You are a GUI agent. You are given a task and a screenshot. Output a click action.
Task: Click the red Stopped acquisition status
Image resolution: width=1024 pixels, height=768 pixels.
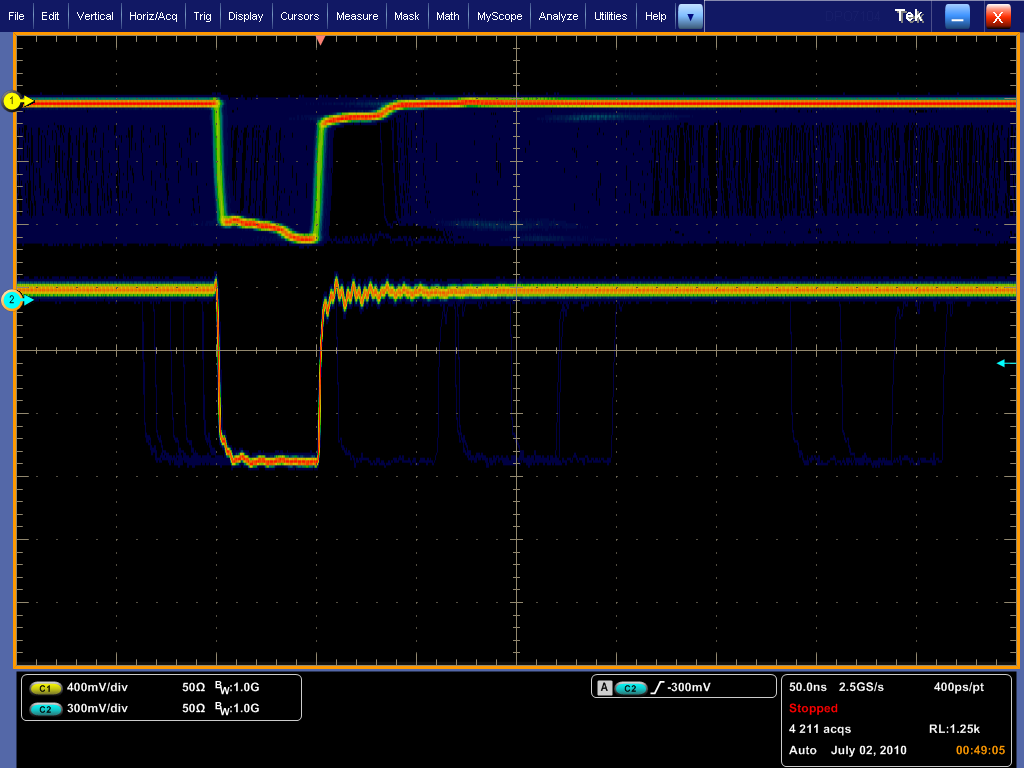click(x=812, y=708)
